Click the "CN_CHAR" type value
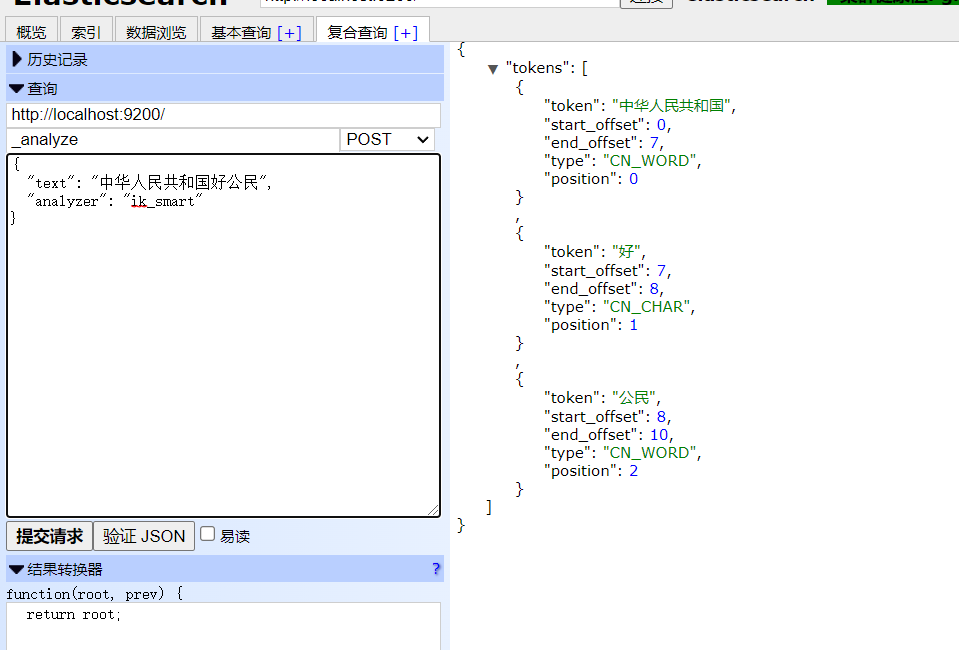The image size is (959, 650). (648, 306)
